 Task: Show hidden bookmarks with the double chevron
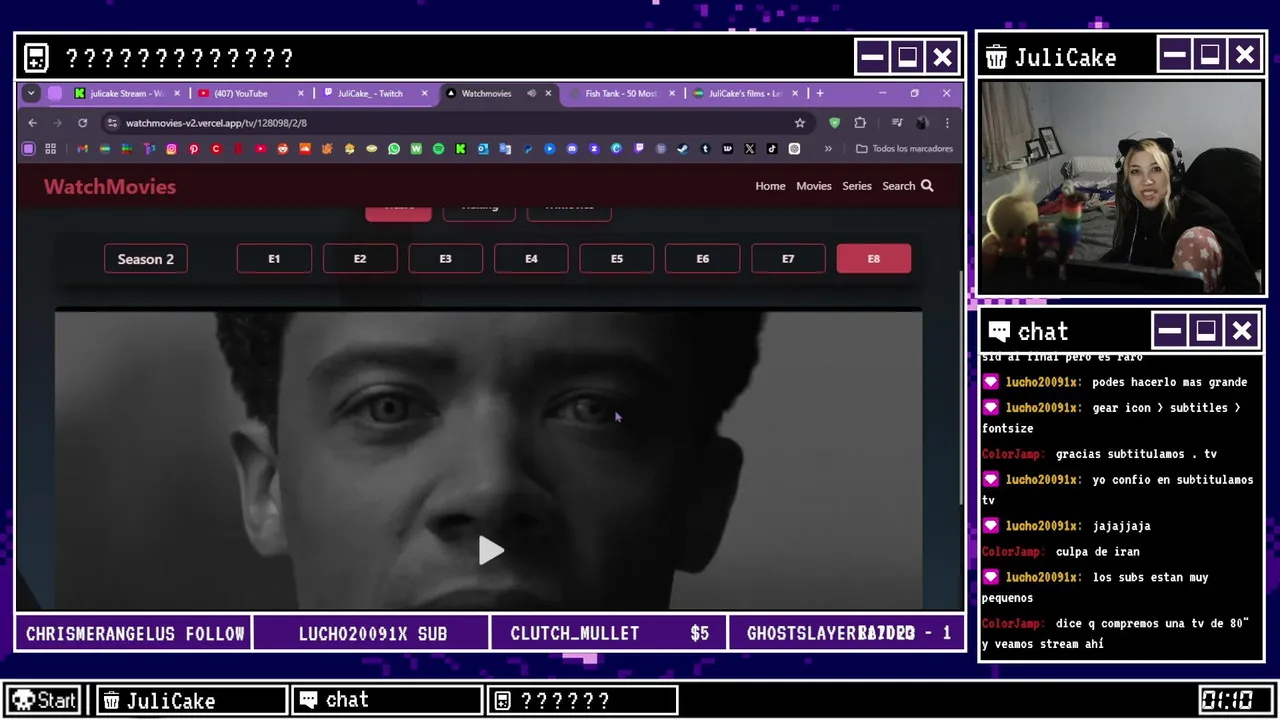828,149
